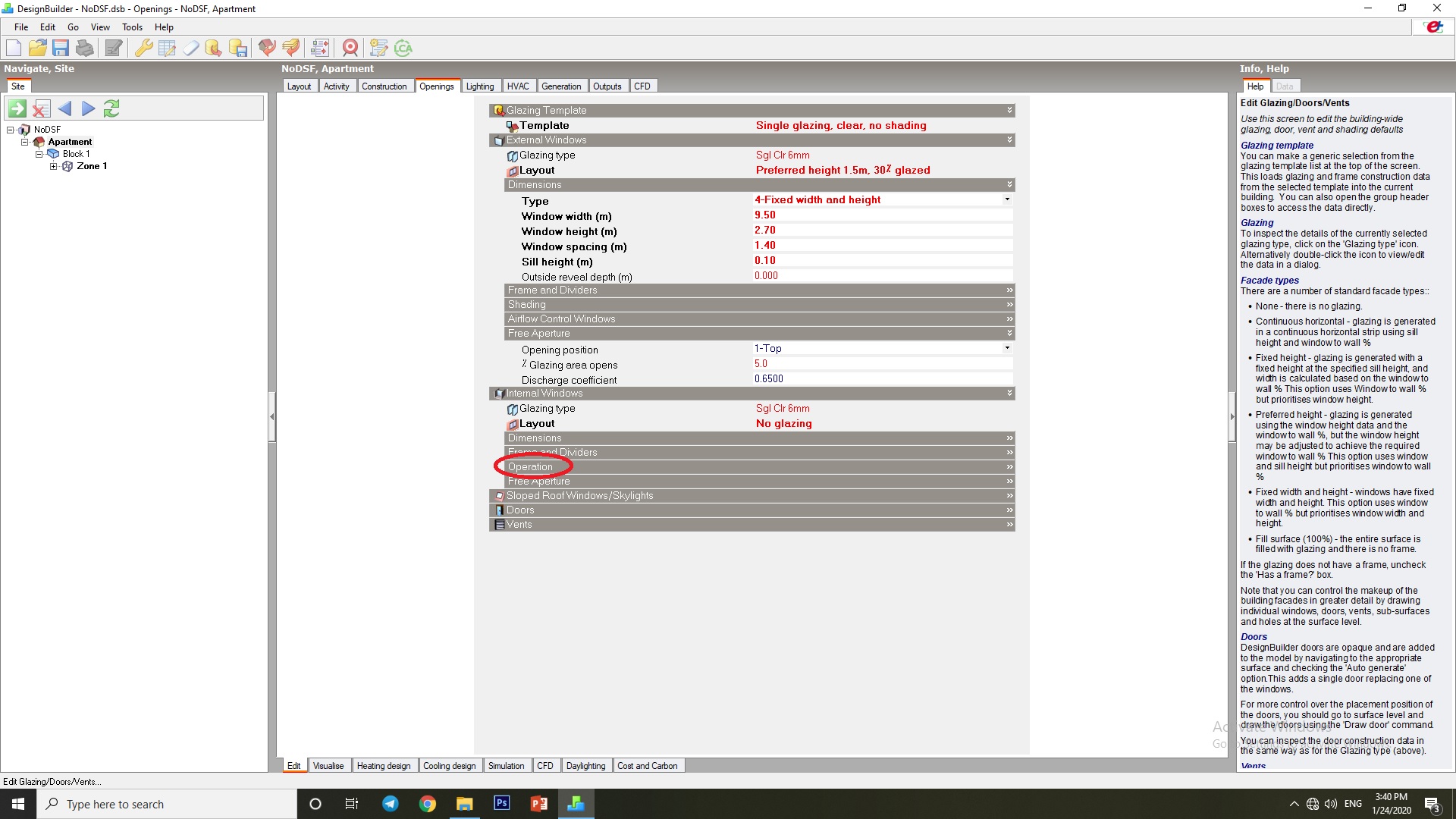Expand Zone 1 in the tree
Viewport: 1456px width, 819px height.
pos(53,166)
